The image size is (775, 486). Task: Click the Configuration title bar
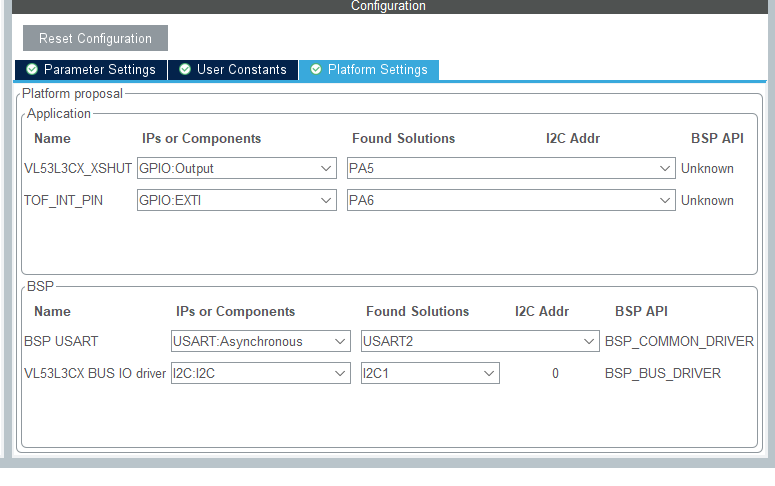click(x=389, y=6)
